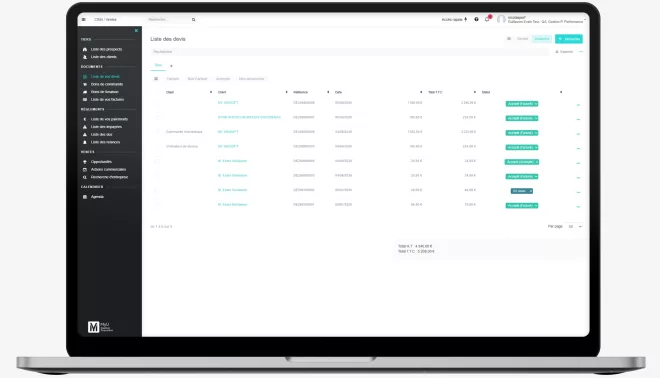This screenshot has width=660, height=378.
Task: Select the 'Tous' tab above the table
Action: 158,65
